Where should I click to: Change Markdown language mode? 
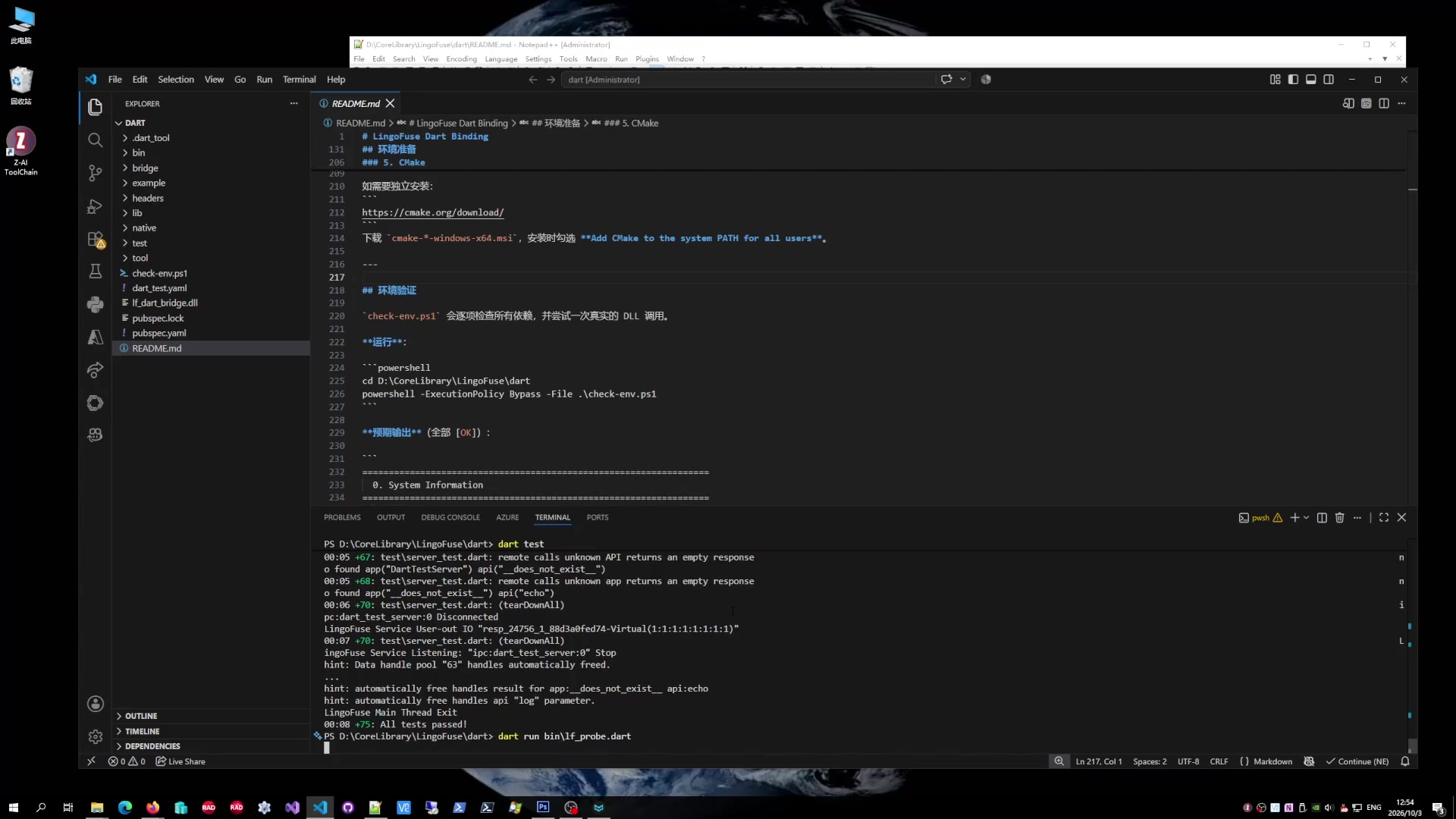[1272, 761]
